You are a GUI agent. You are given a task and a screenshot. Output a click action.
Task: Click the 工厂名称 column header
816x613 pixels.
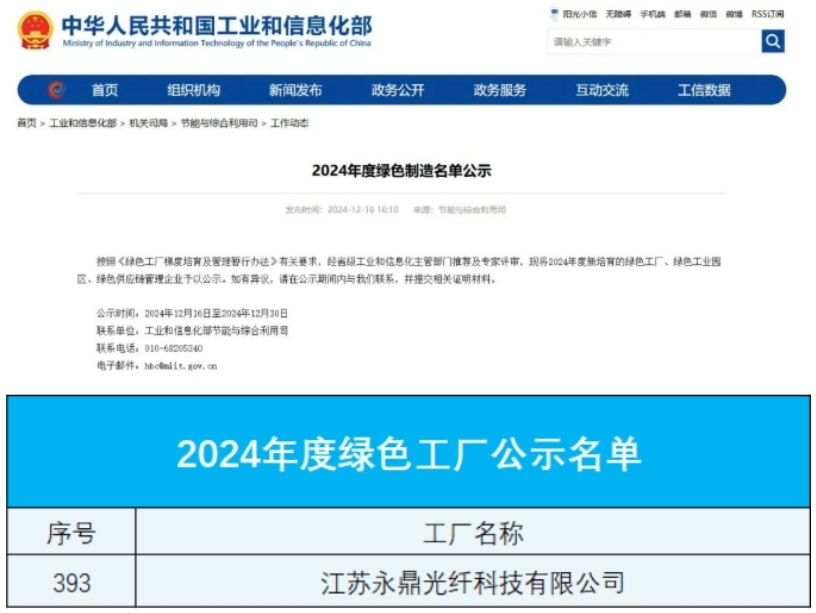[x=473, y=533]
